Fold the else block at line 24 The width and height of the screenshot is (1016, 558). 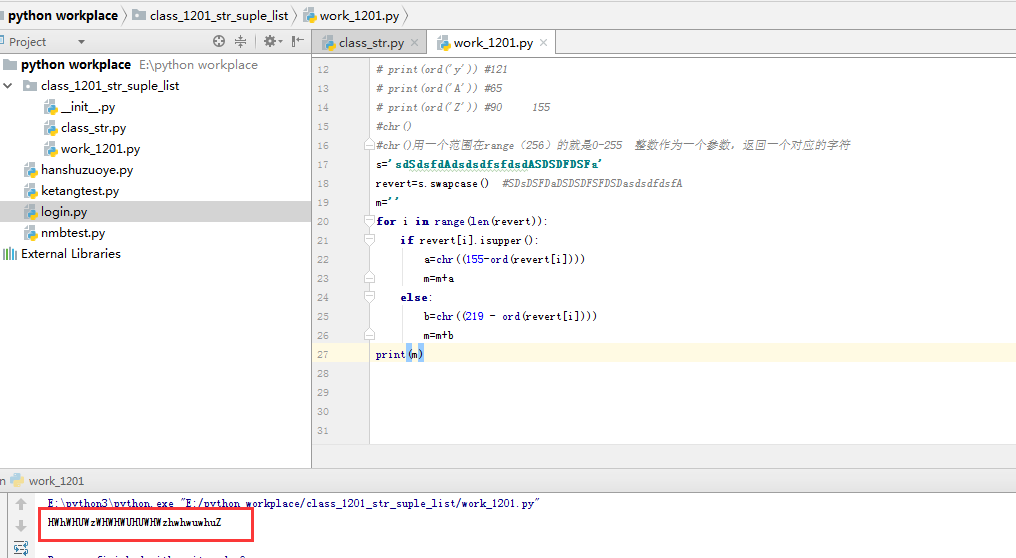[x=368, y=297]
